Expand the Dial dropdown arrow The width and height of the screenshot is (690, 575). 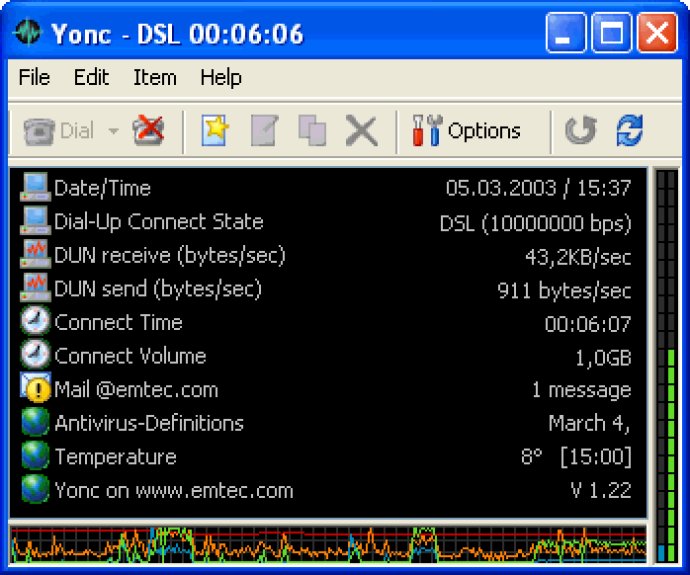(114, 131)
